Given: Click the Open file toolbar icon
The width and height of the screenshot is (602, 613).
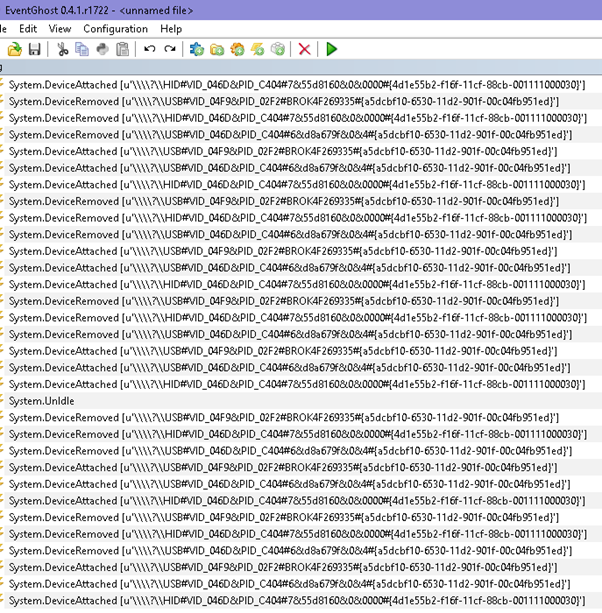Looking at the screenshot, I should click(x=14, y=50).
